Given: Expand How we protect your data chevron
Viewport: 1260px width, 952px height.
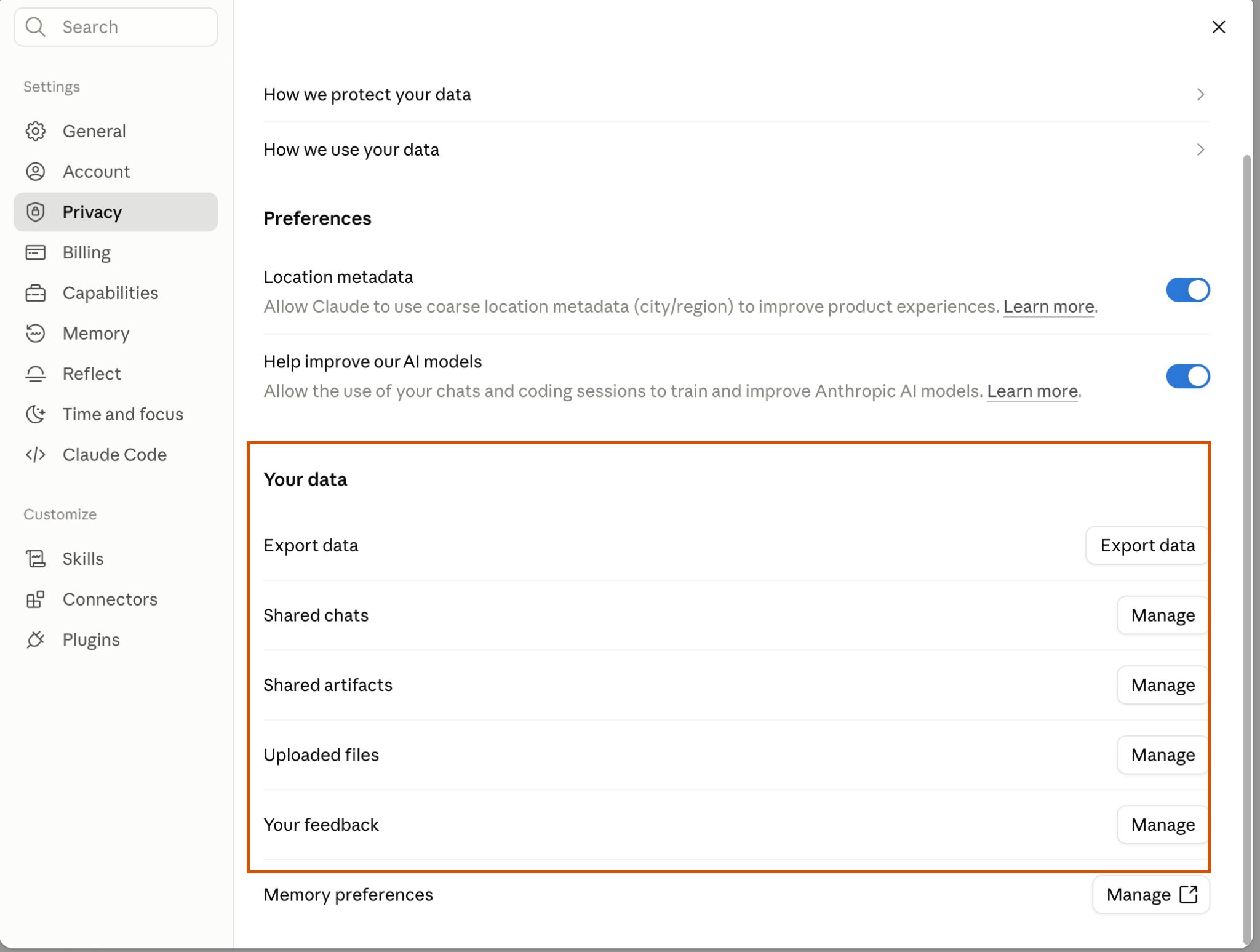Looking at the screenshot, I should click(1200, 94).
